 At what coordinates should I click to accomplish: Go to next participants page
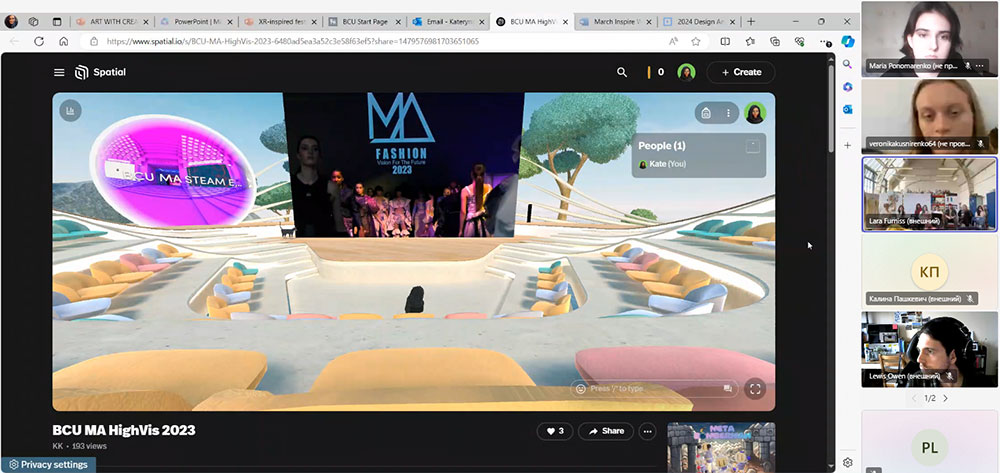(945, 398)
